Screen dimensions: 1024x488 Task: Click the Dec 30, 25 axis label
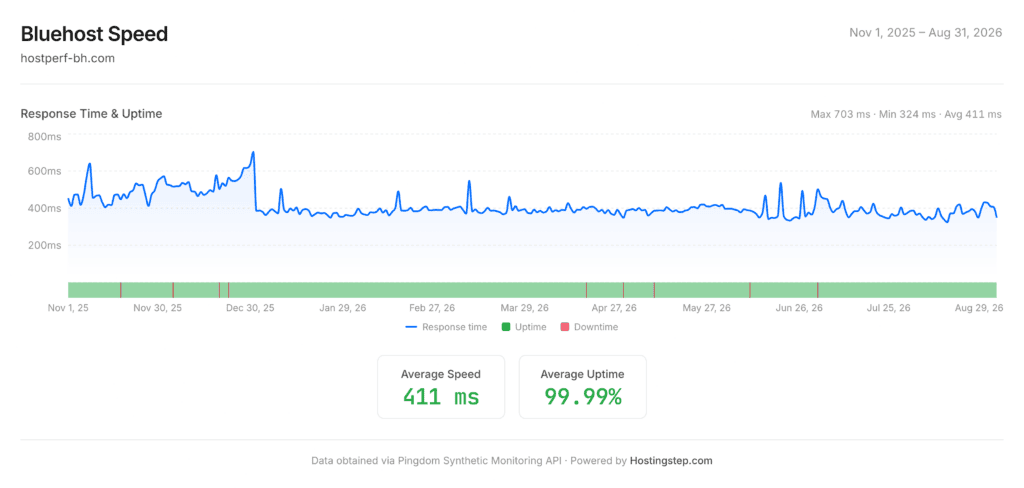(x=250, y=308)
